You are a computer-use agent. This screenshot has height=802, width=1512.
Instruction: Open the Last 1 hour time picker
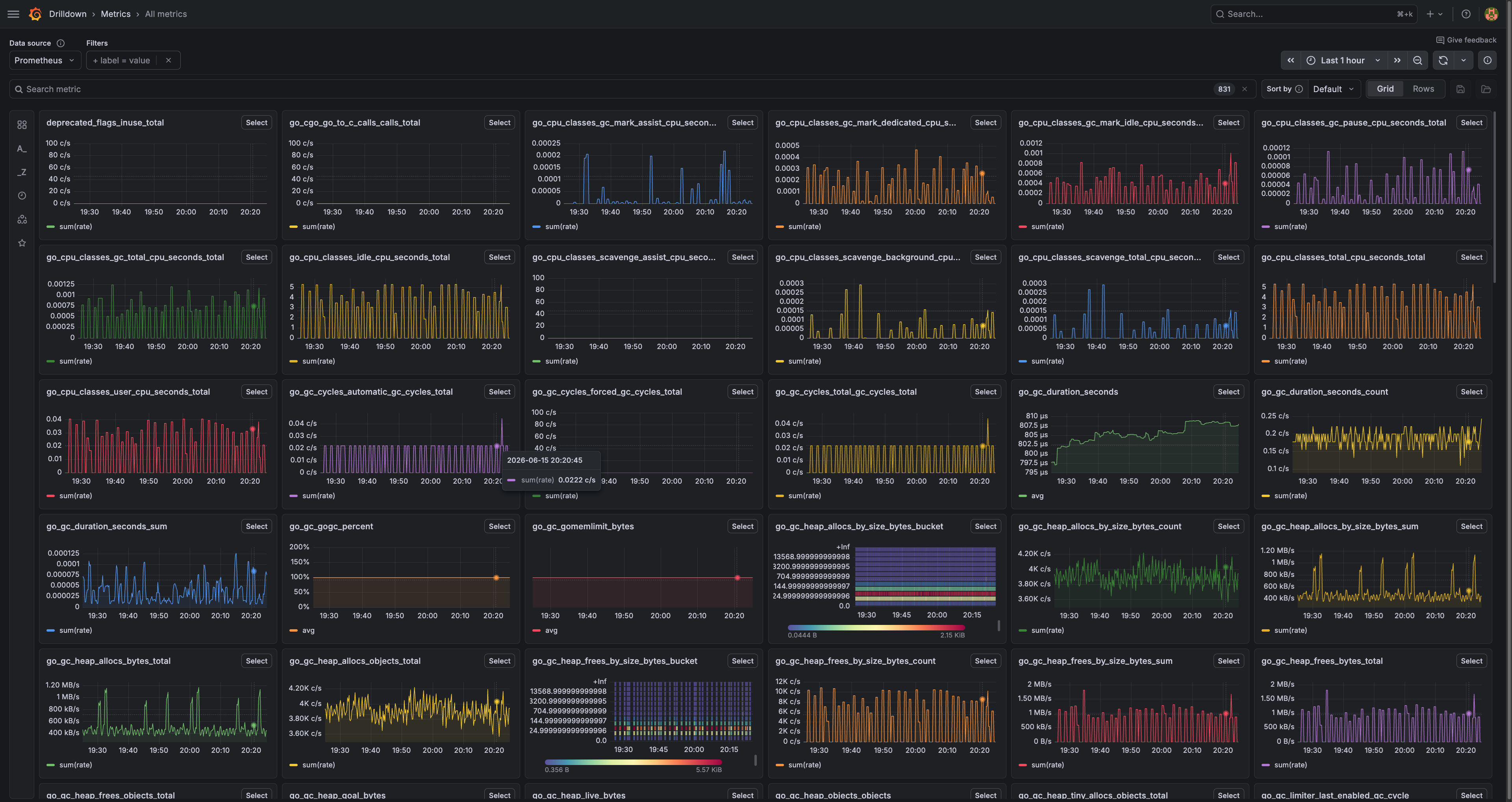pyautogui.click(x=1343, y=61)
